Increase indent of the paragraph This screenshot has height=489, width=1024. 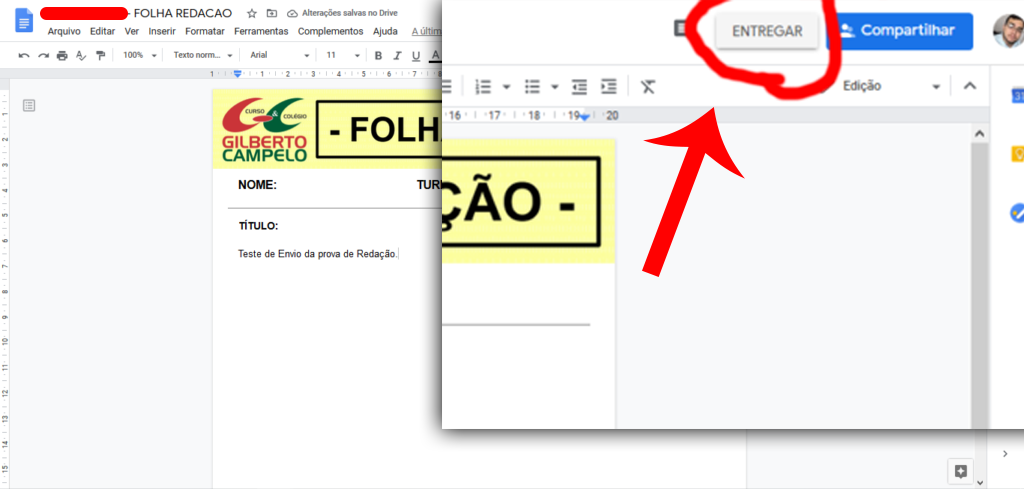coord(608,86)
